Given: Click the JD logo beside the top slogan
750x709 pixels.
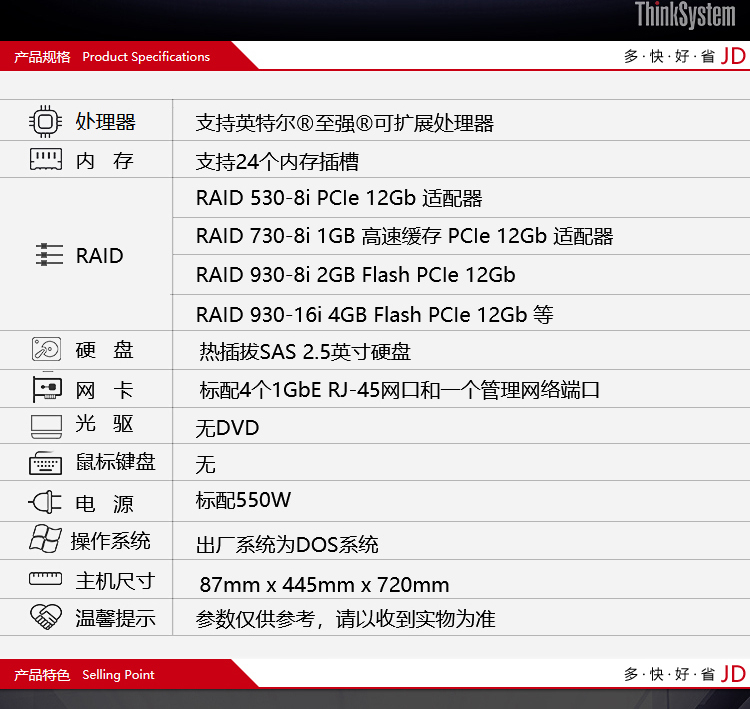Looking at the screenshot, I should (733, 56).
